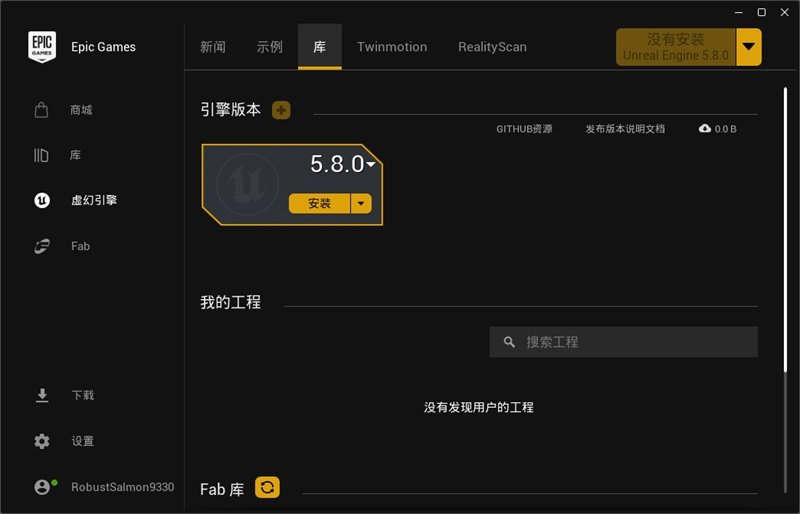The height and width of the screenshot is (514, 800).
Task: Open the 发布版本说明文档 link
Action: point(625,129)
